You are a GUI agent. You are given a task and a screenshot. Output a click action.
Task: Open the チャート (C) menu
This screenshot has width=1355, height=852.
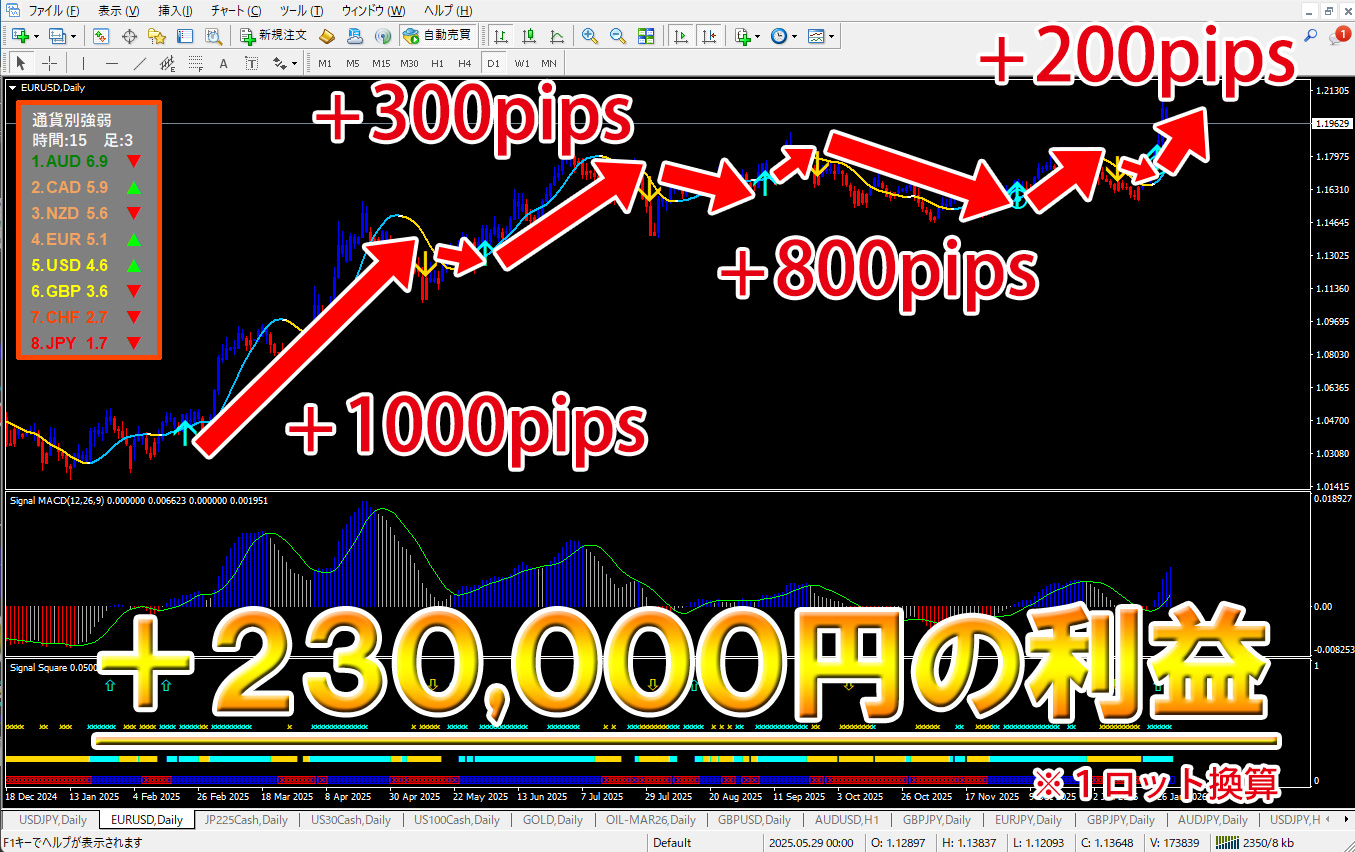click(x=235, y=11)
